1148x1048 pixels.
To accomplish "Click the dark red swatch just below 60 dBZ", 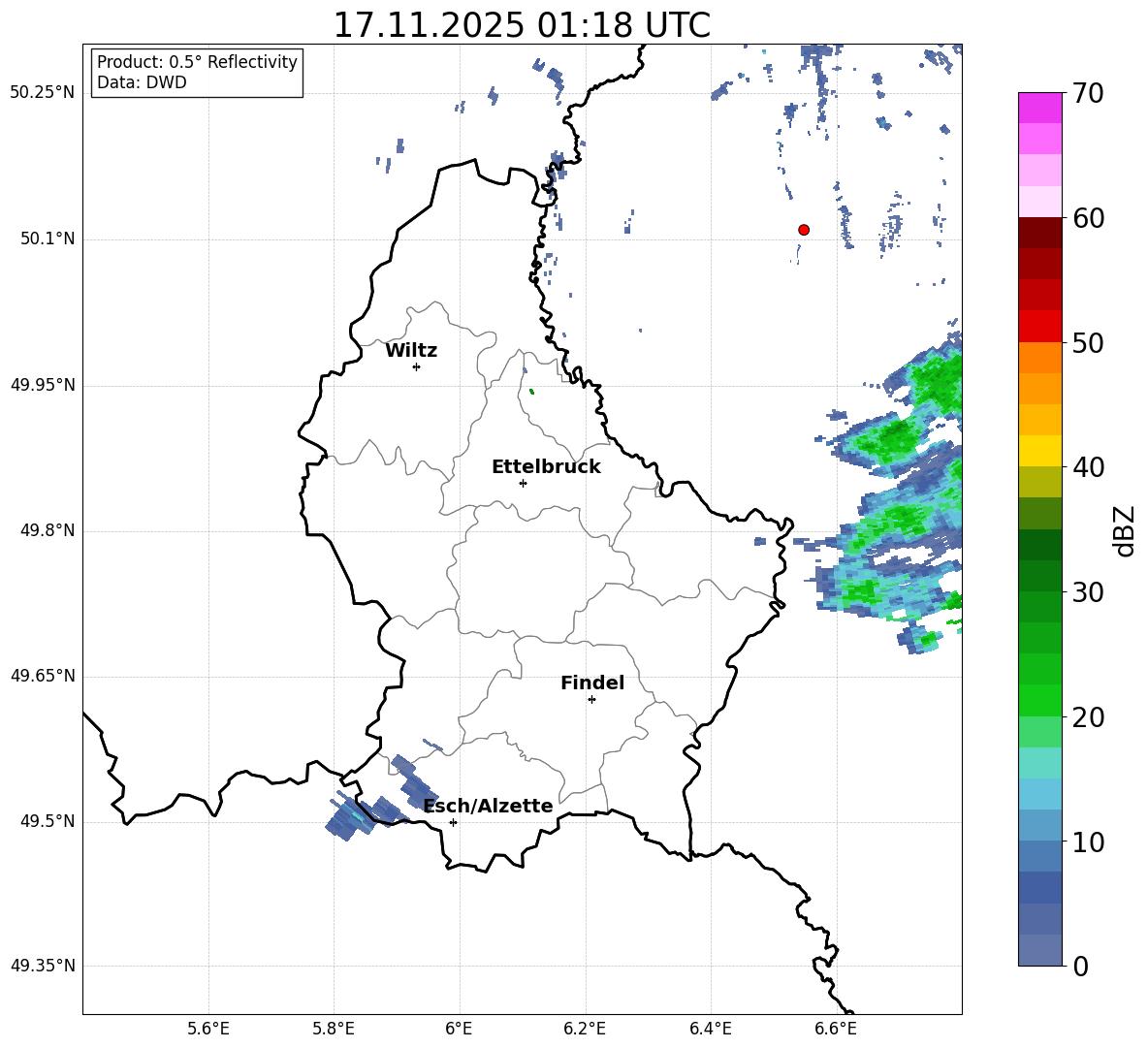I will 1039,233.
